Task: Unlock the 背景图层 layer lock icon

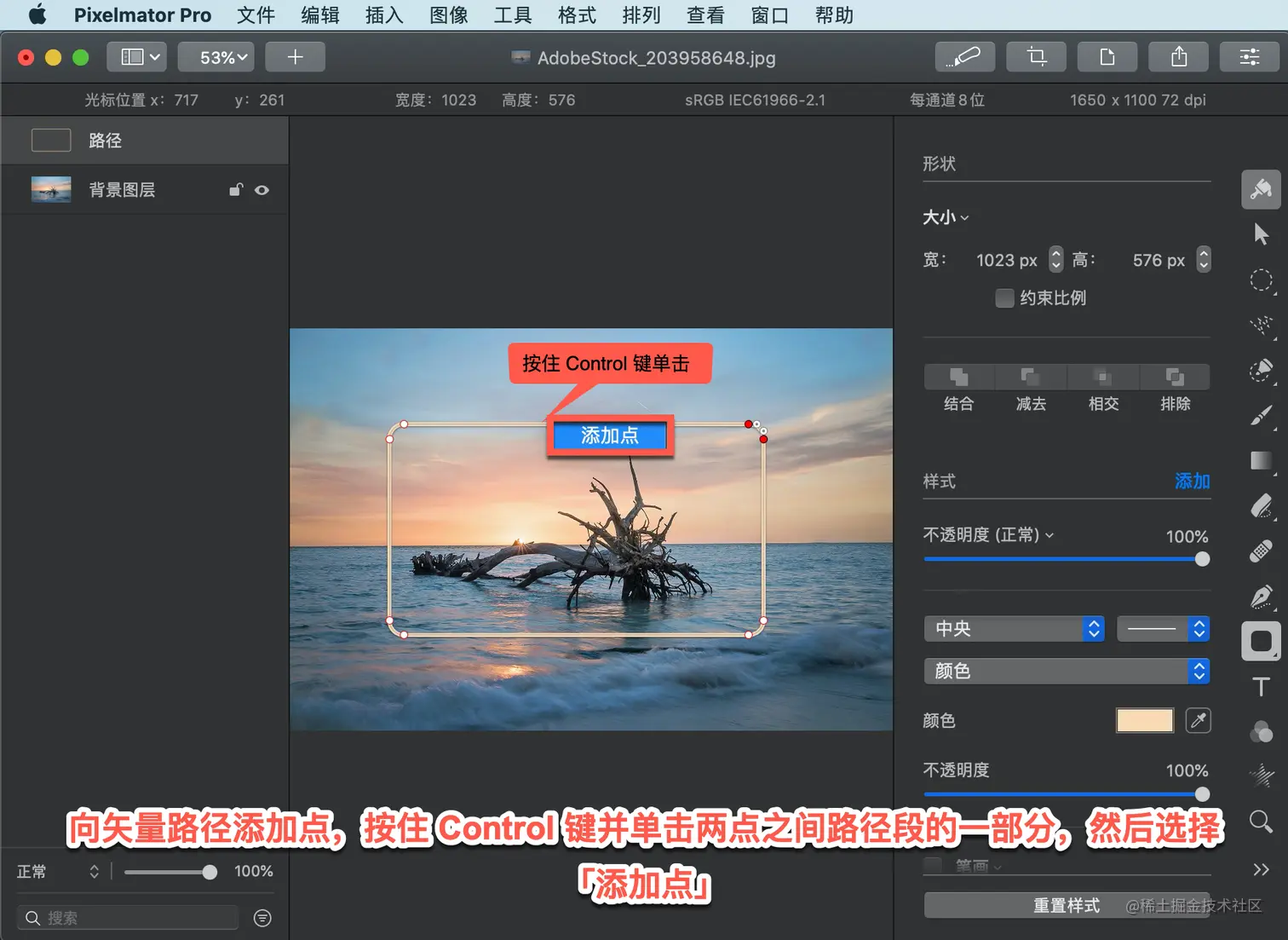Action: coord(236,190)
